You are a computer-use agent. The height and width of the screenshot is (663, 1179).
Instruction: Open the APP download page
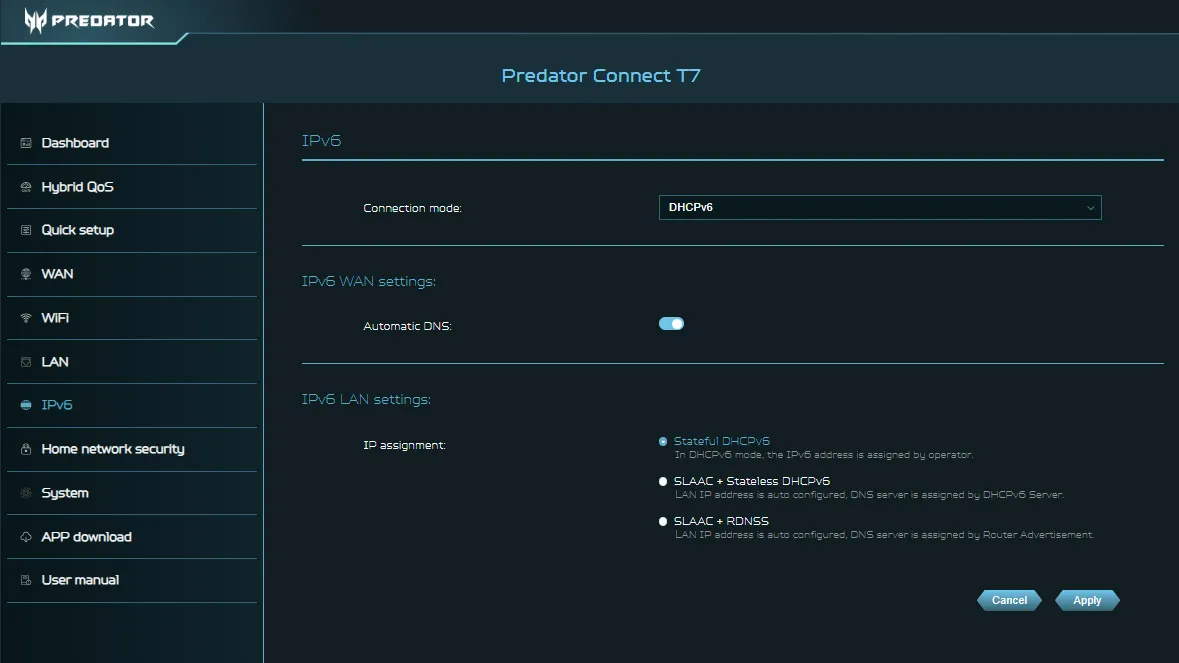[25, 537]
